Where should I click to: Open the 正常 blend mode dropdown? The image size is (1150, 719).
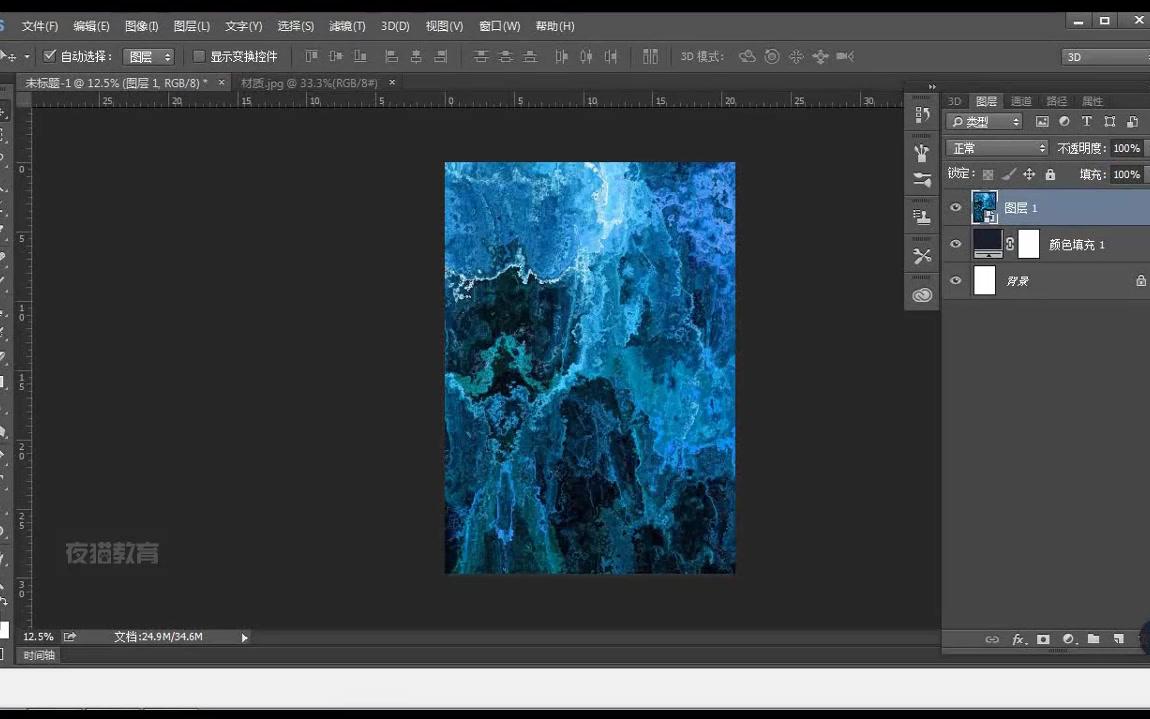tap(997, 148)
